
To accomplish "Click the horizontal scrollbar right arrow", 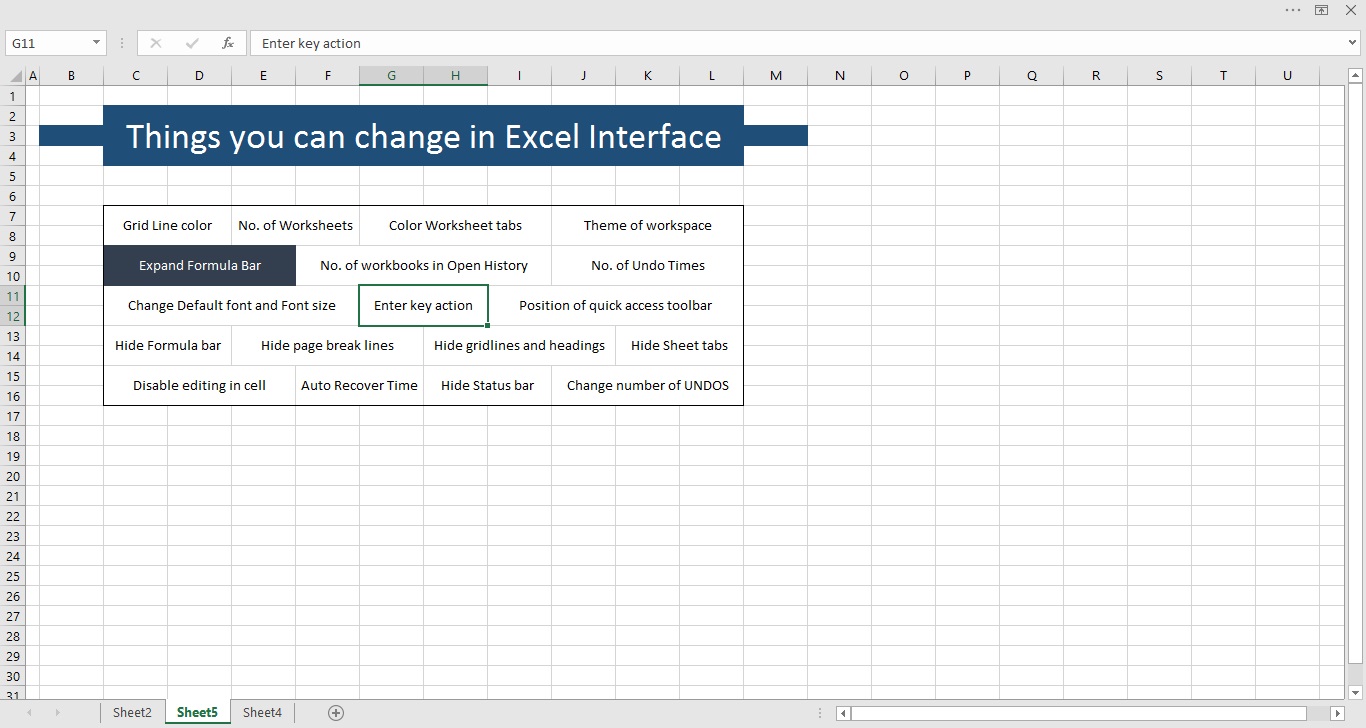I will (x=1338, y=713).
